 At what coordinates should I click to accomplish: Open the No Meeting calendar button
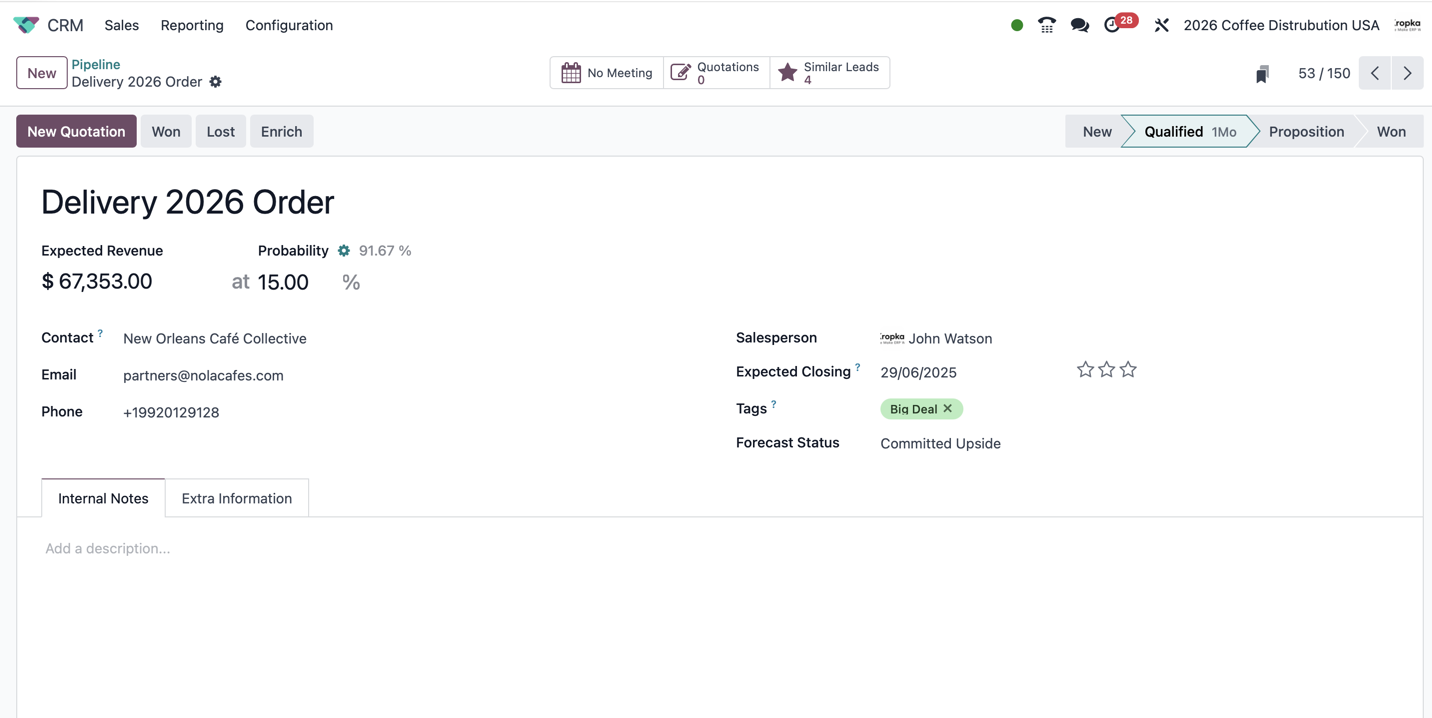(607, 73)
